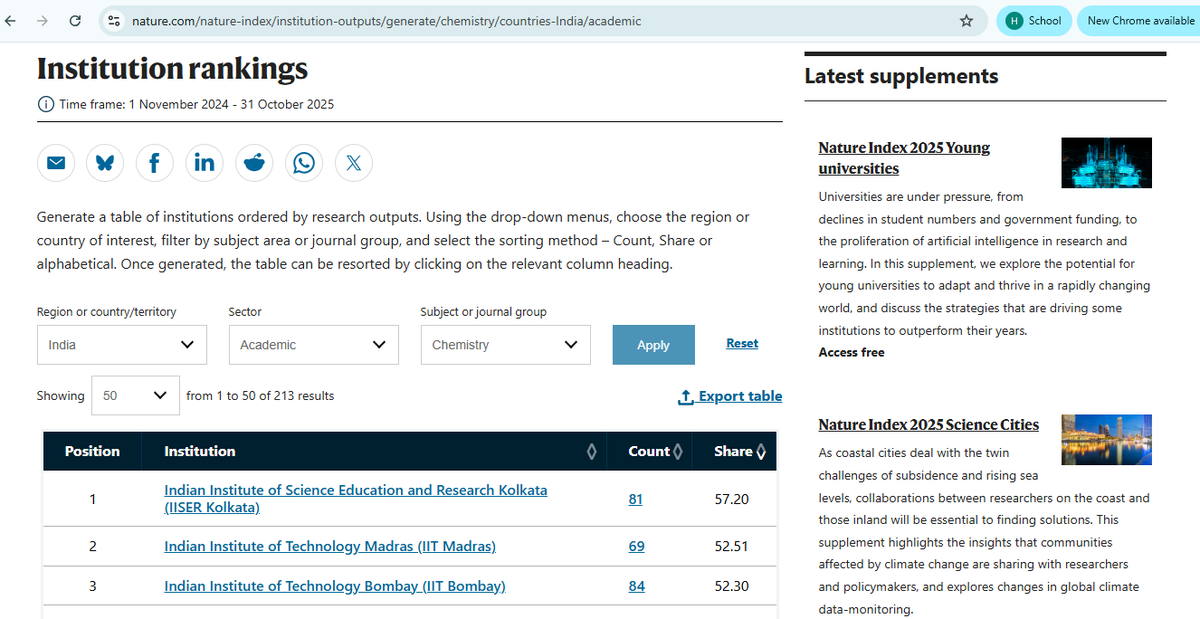Image resolution: width=1200 pixels, height=619 pixels.
Task: Open the Subject dropdown showing Chemistry
Action: point(506,344)
